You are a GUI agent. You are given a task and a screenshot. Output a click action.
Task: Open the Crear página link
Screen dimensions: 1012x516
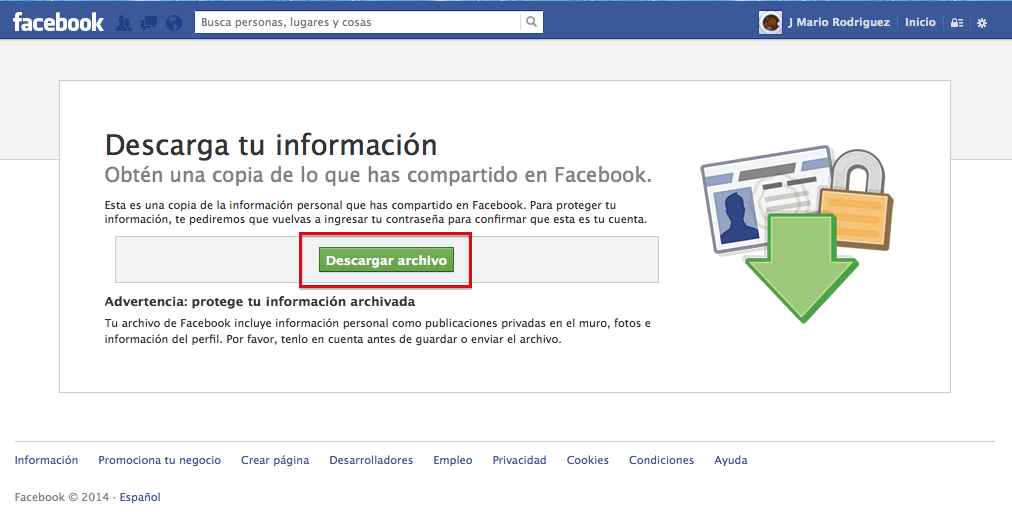coord(275,460)
